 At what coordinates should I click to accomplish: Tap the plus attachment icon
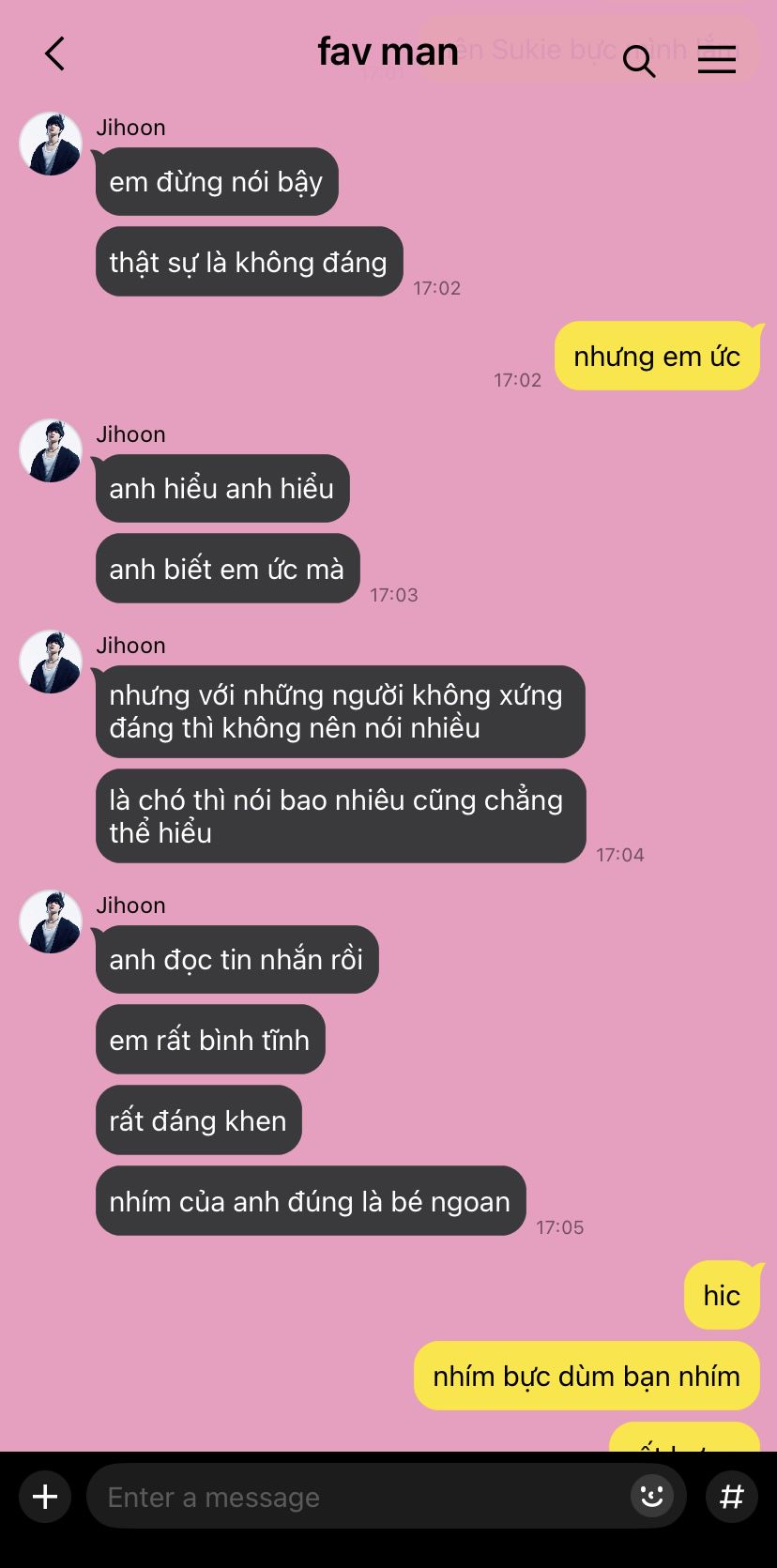coord(45,1497)
